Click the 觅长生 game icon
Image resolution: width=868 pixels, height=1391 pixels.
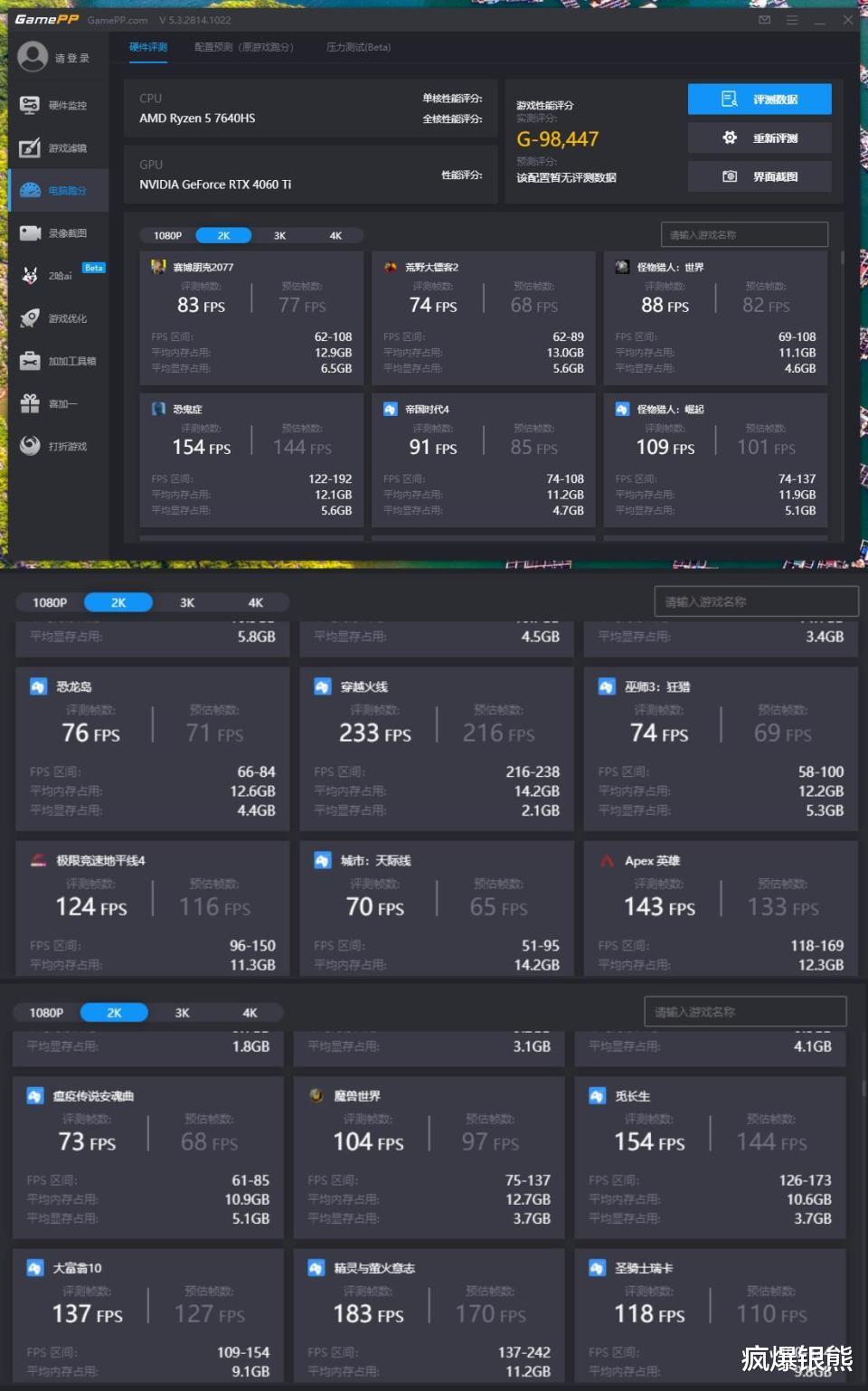(597, 1095)
